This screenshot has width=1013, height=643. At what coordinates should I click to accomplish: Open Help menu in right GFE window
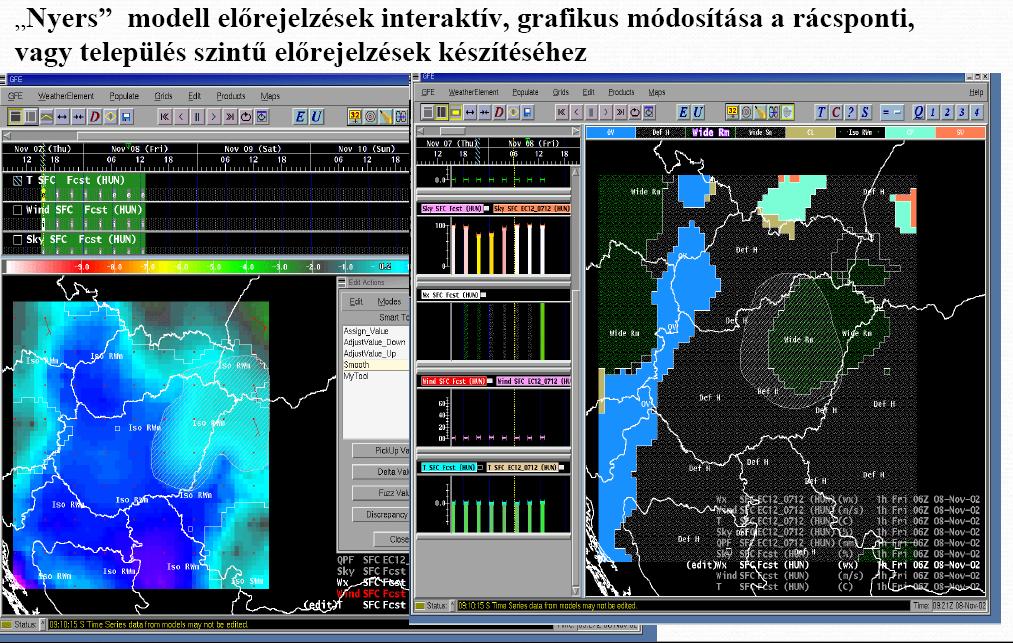click(976, 92)
